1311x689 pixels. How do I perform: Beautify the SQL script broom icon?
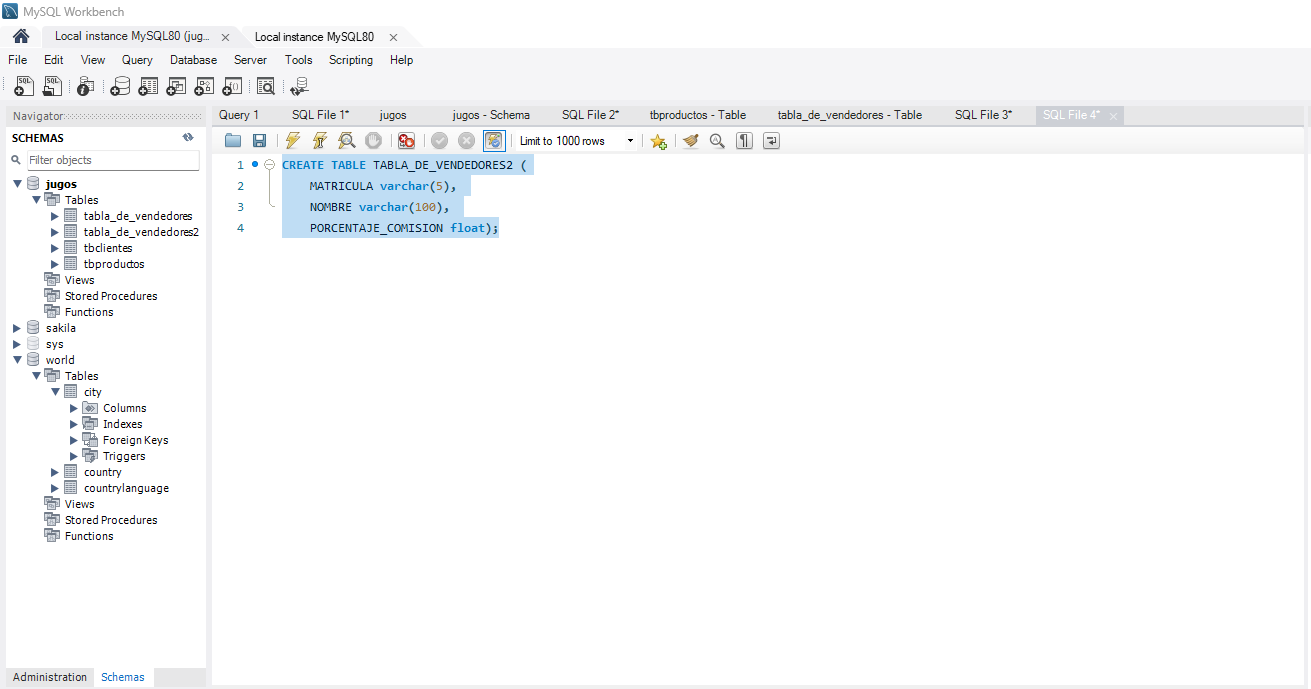click(x=690, y=141)
